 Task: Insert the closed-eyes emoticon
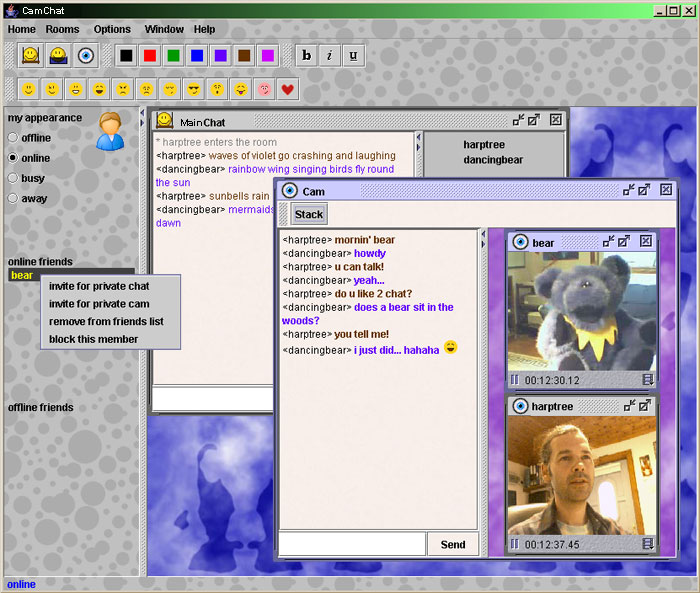(170, 89)
